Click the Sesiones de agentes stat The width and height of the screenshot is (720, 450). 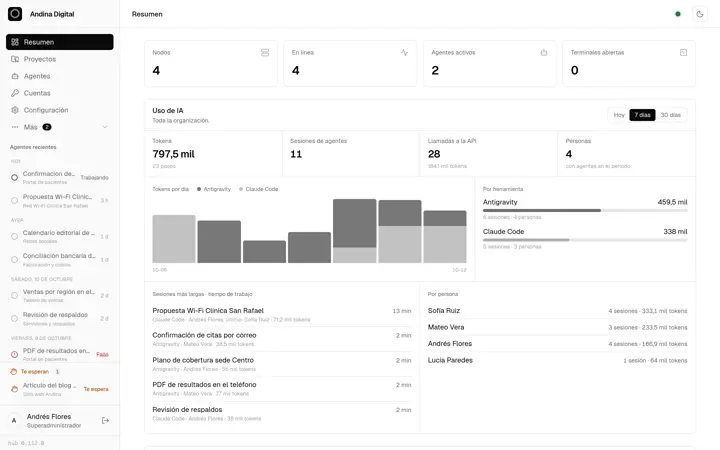351,153
